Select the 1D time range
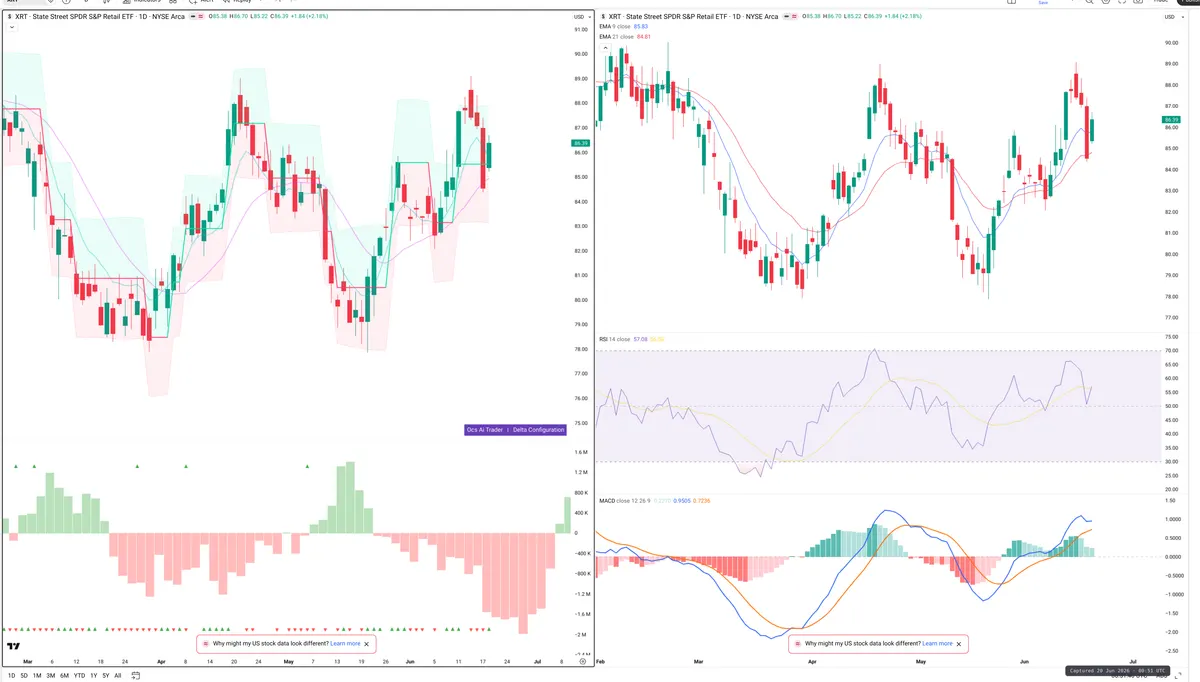The height and width of the screenshot is (682, 1200). [x=11, y=675]
